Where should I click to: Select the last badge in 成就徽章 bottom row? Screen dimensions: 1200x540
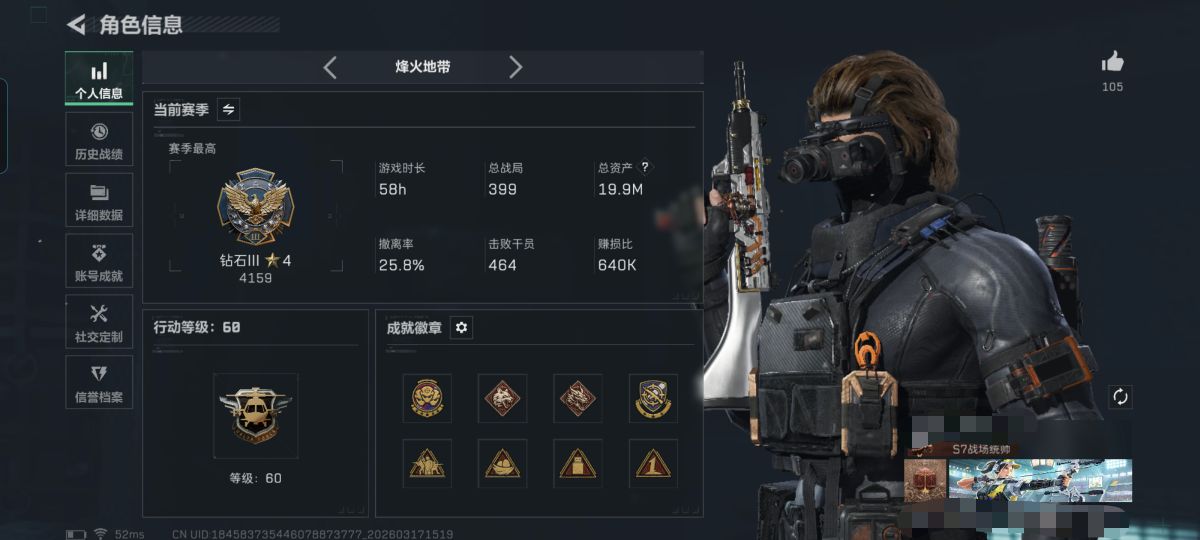coord(653,463)
